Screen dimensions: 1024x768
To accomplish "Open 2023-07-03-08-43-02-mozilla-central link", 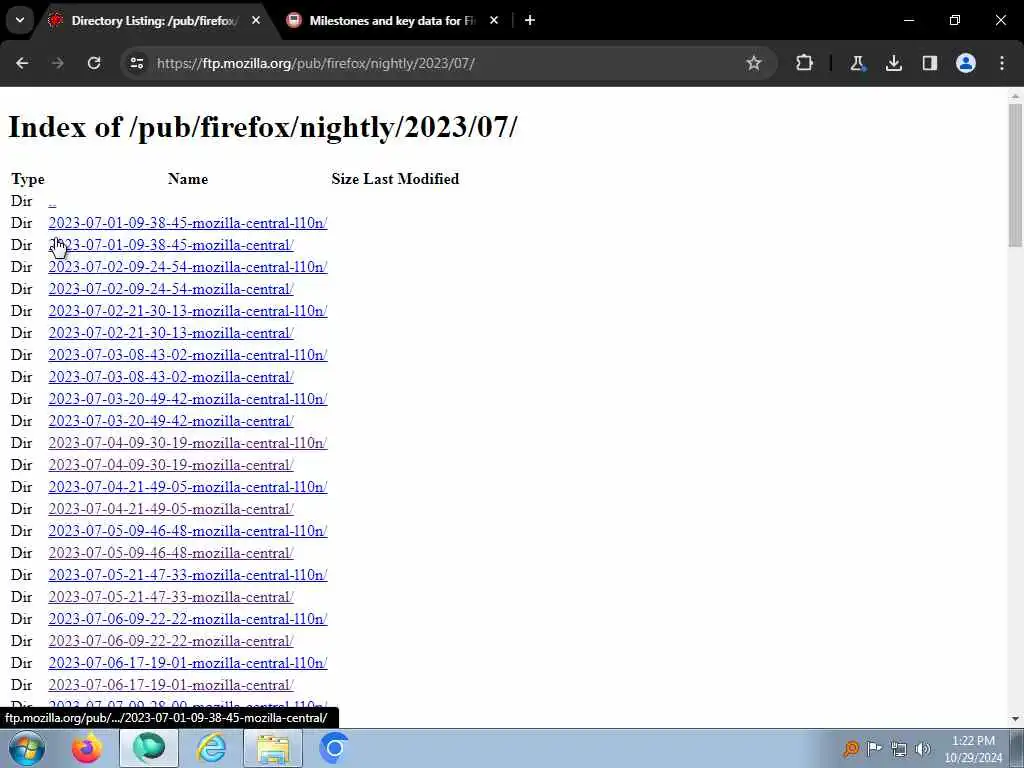I will click(x=171, y=377).
